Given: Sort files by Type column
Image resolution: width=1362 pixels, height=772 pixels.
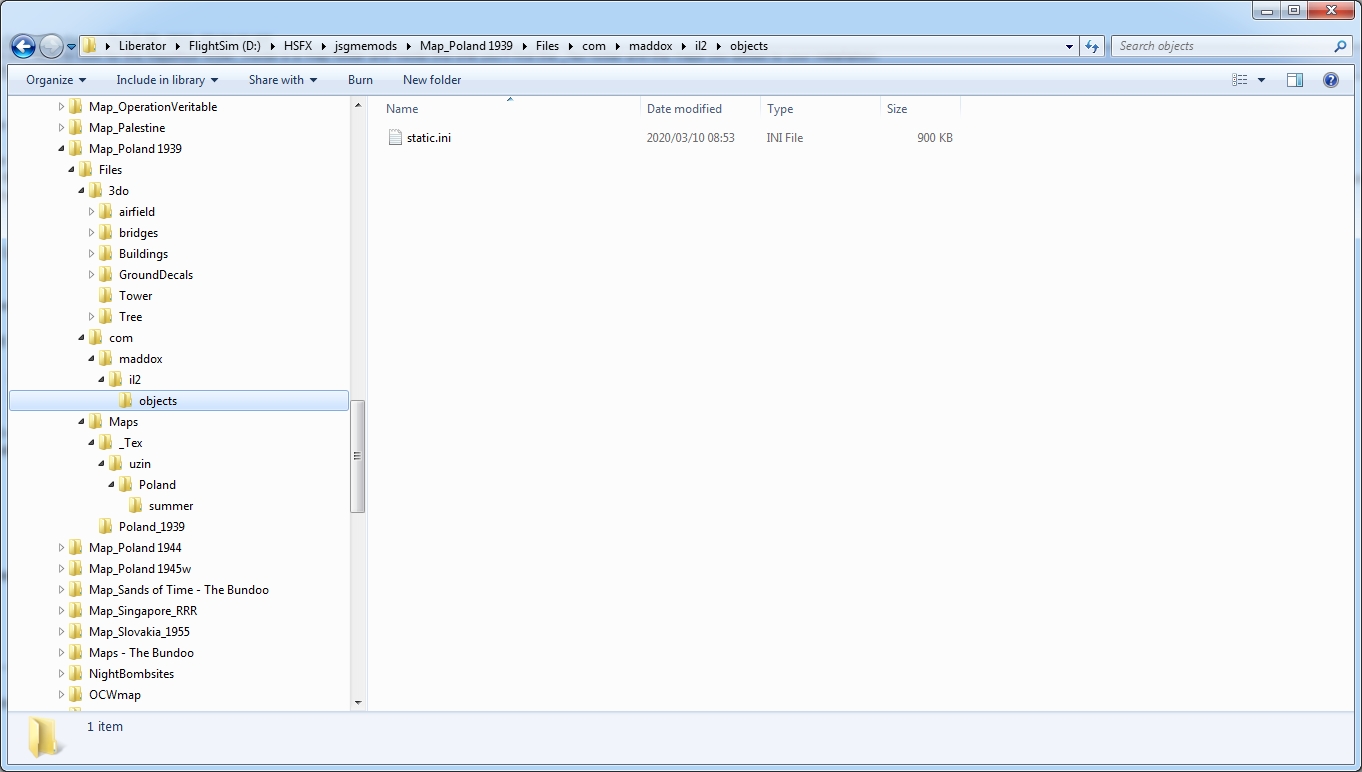Looking at the screenshot, I should 820,109.
